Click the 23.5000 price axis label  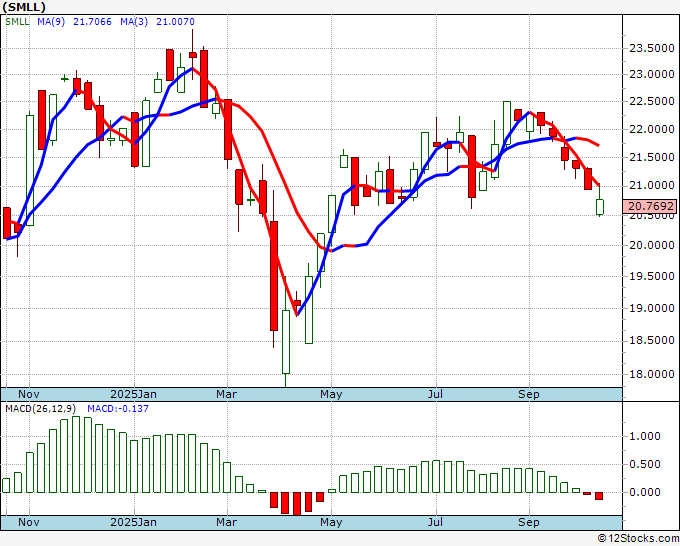(652, 48)
